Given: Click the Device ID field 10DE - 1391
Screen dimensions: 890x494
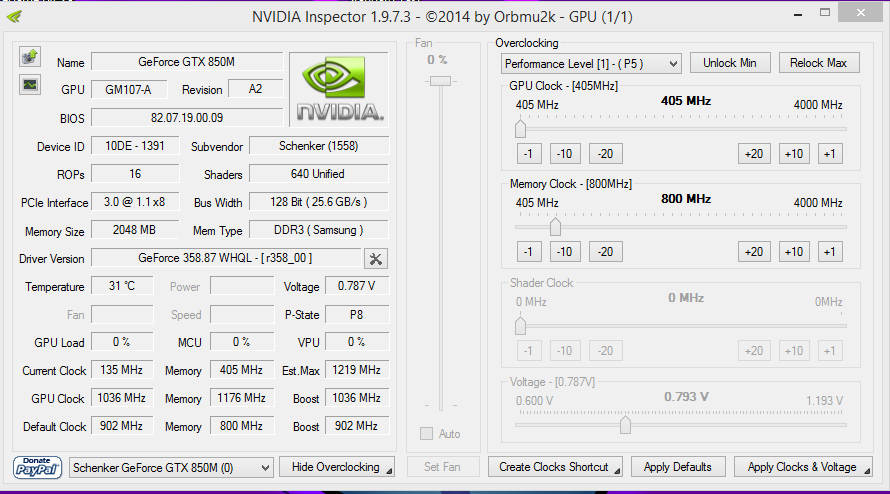Looking at the screenshot, I should point(135,146).
